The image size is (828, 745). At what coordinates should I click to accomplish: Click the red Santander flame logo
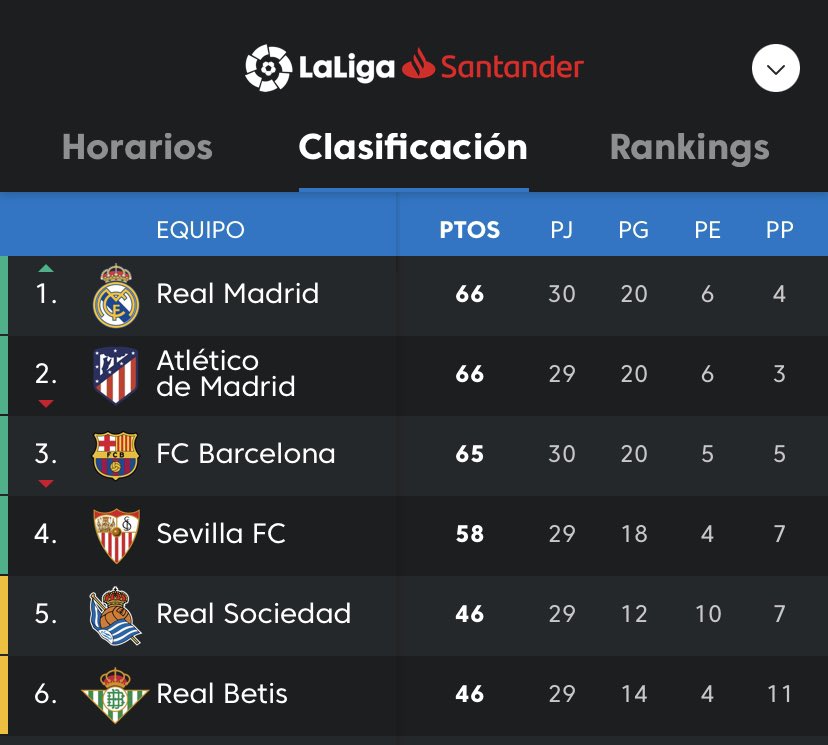pos(419,64)
